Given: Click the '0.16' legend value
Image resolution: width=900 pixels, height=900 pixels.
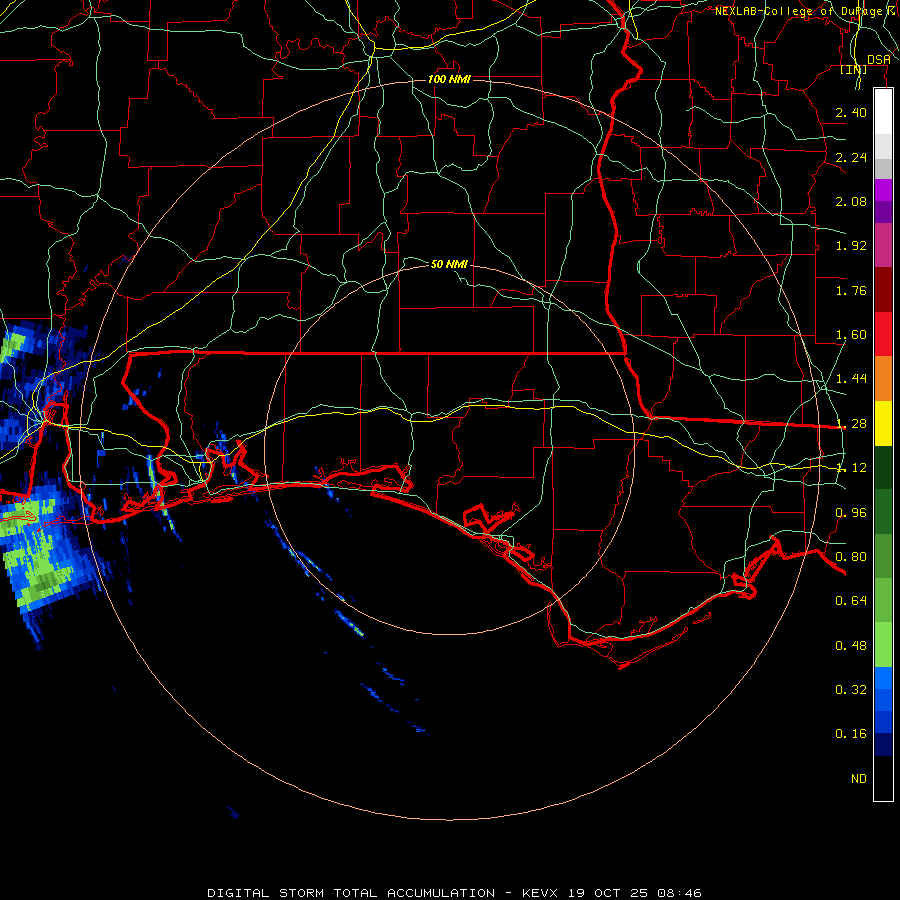Looking at the screenshot, I should [851, 734].
